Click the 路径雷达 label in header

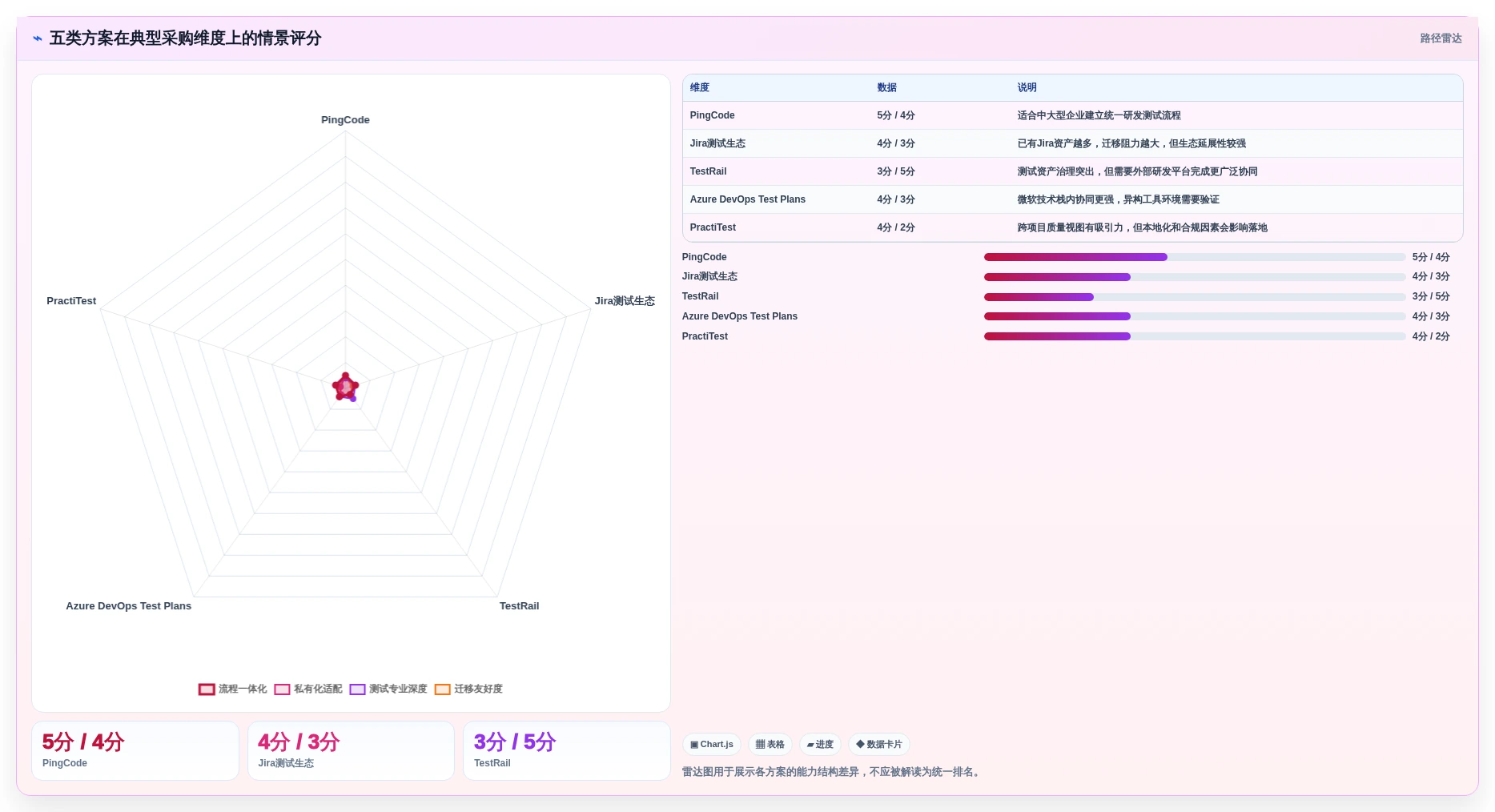[1441, 38]
